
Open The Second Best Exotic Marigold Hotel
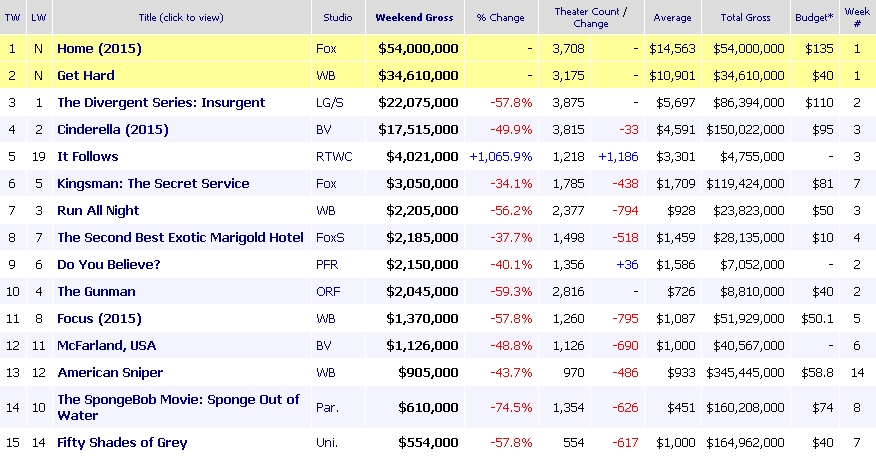(180, 238)
